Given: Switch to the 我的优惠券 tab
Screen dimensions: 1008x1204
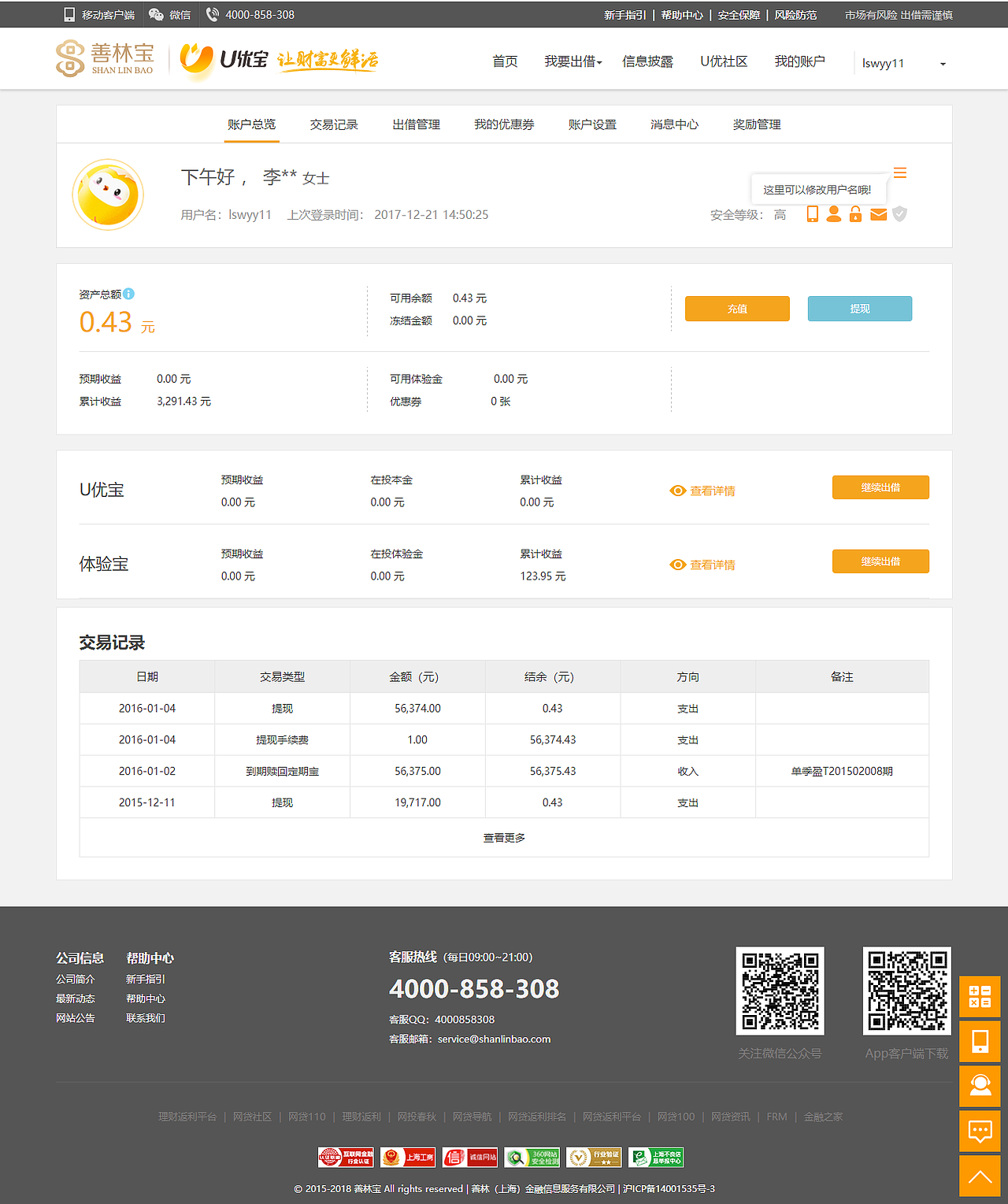Looking at the screenshot, I should pos(503,124).
